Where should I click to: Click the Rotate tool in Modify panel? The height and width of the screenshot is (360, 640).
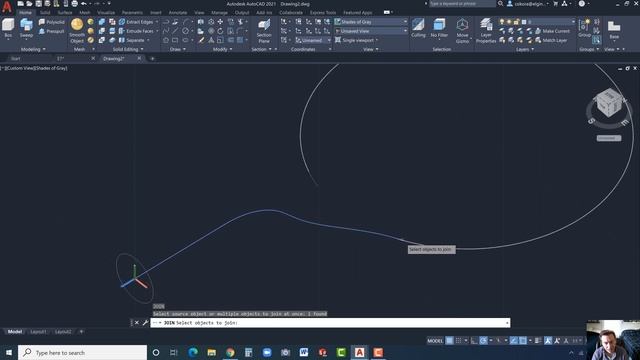(x=220, y=31)
